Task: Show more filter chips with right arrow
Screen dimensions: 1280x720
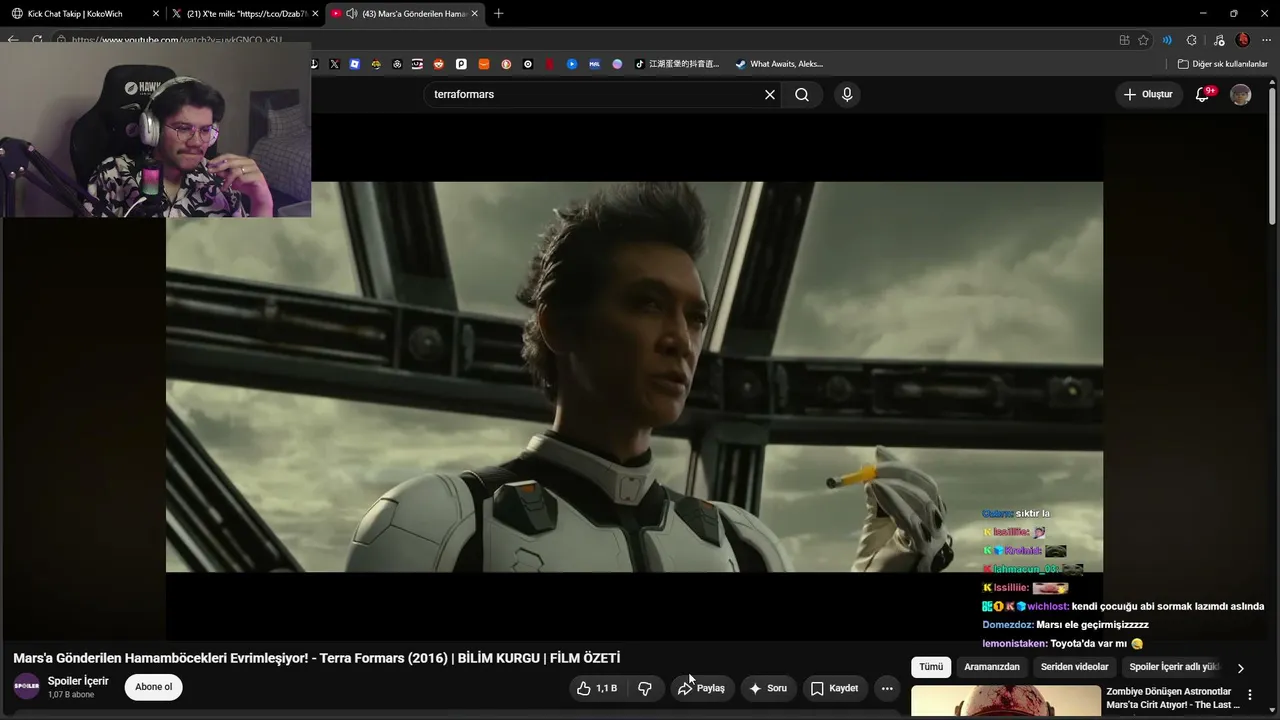Action: (1241, 668)
